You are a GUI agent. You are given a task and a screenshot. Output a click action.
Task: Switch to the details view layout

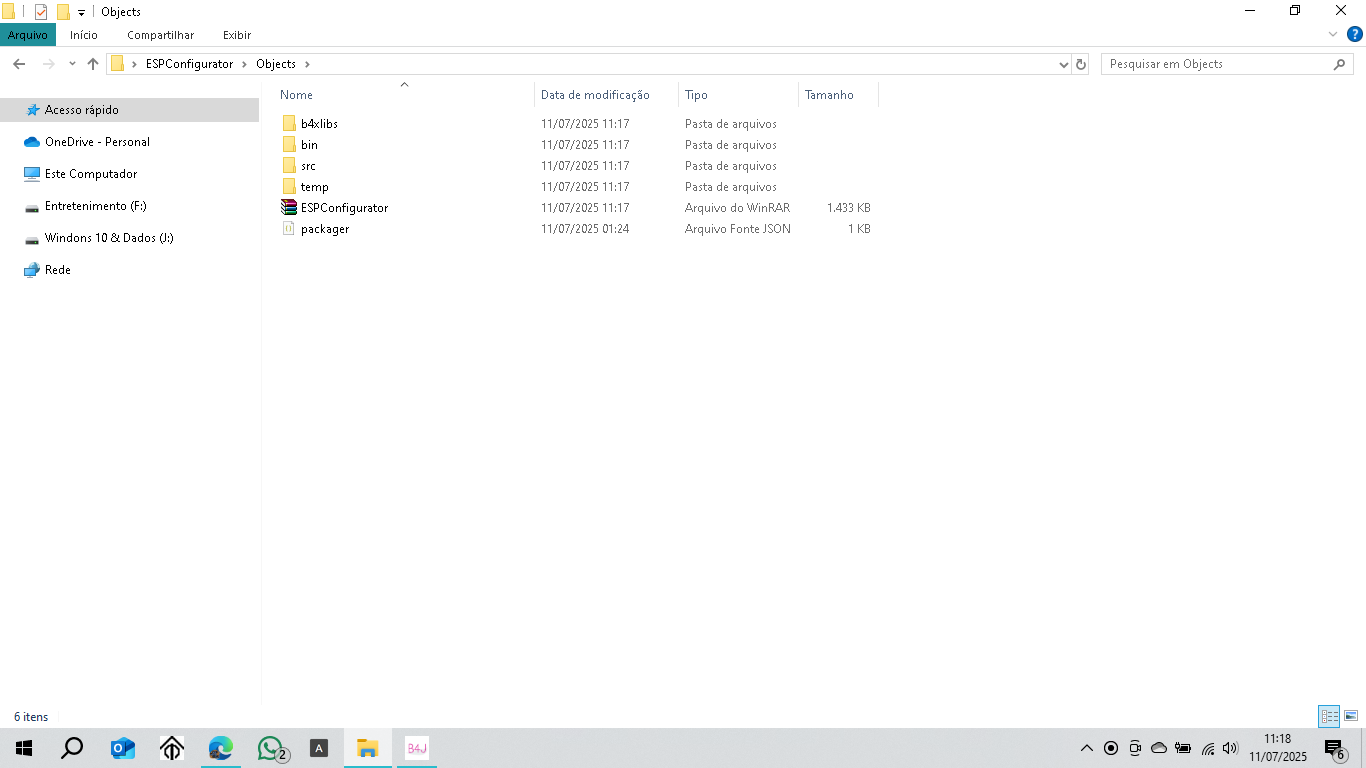pos(1329,716)
